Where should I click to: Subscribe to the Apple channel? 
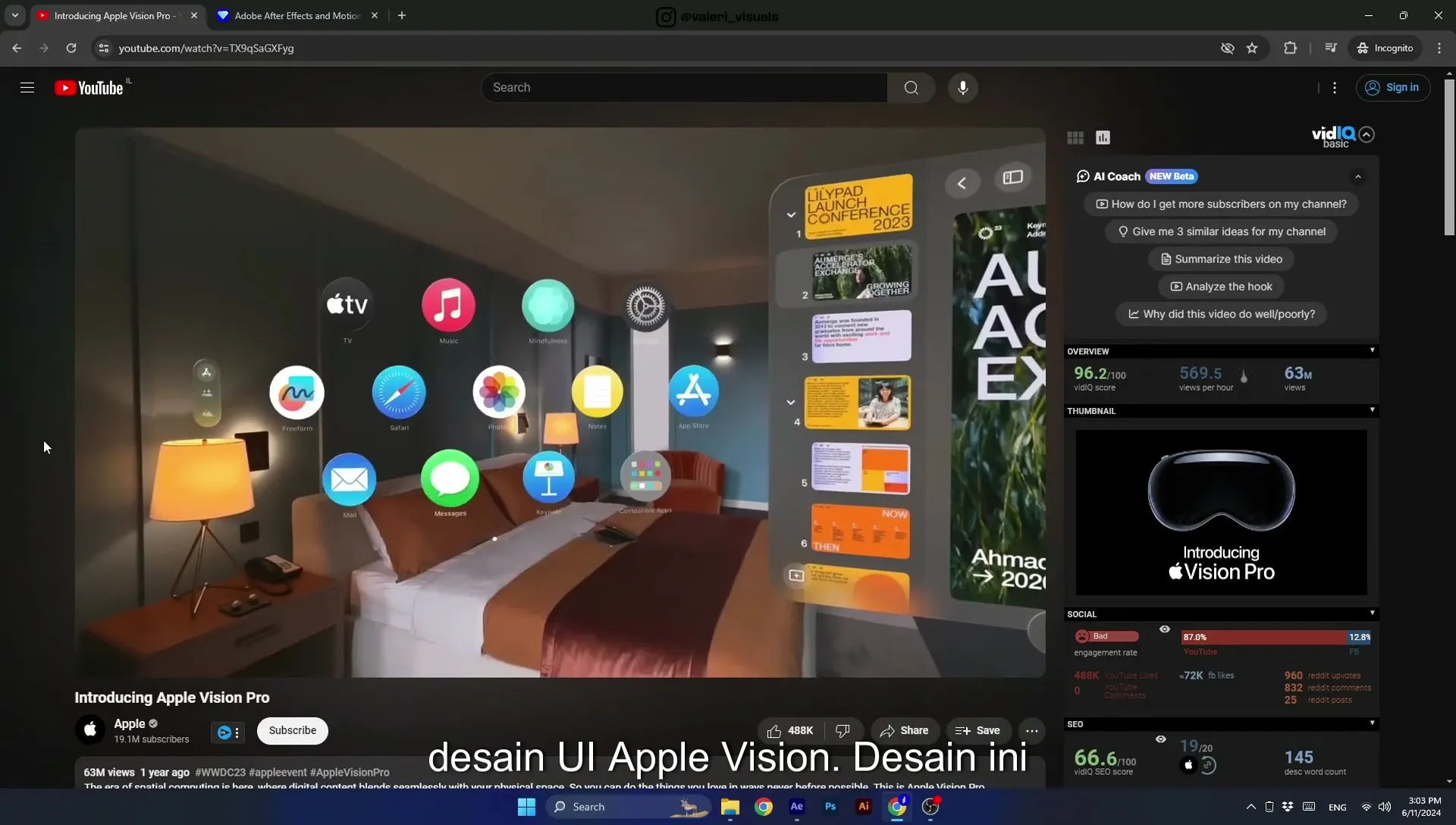coord(292,731)
